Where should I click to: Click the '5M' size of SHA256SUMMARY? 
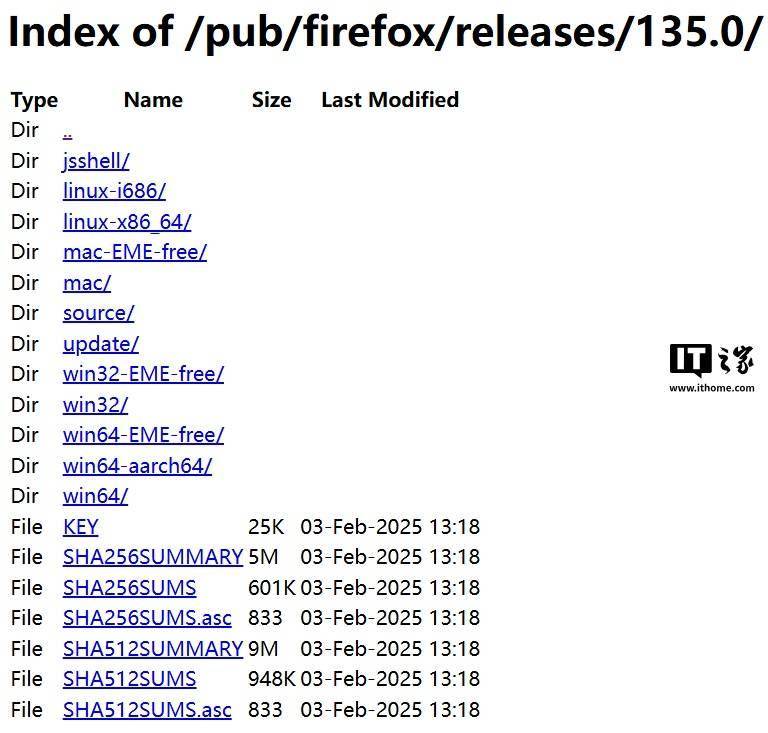coord(263,557)
